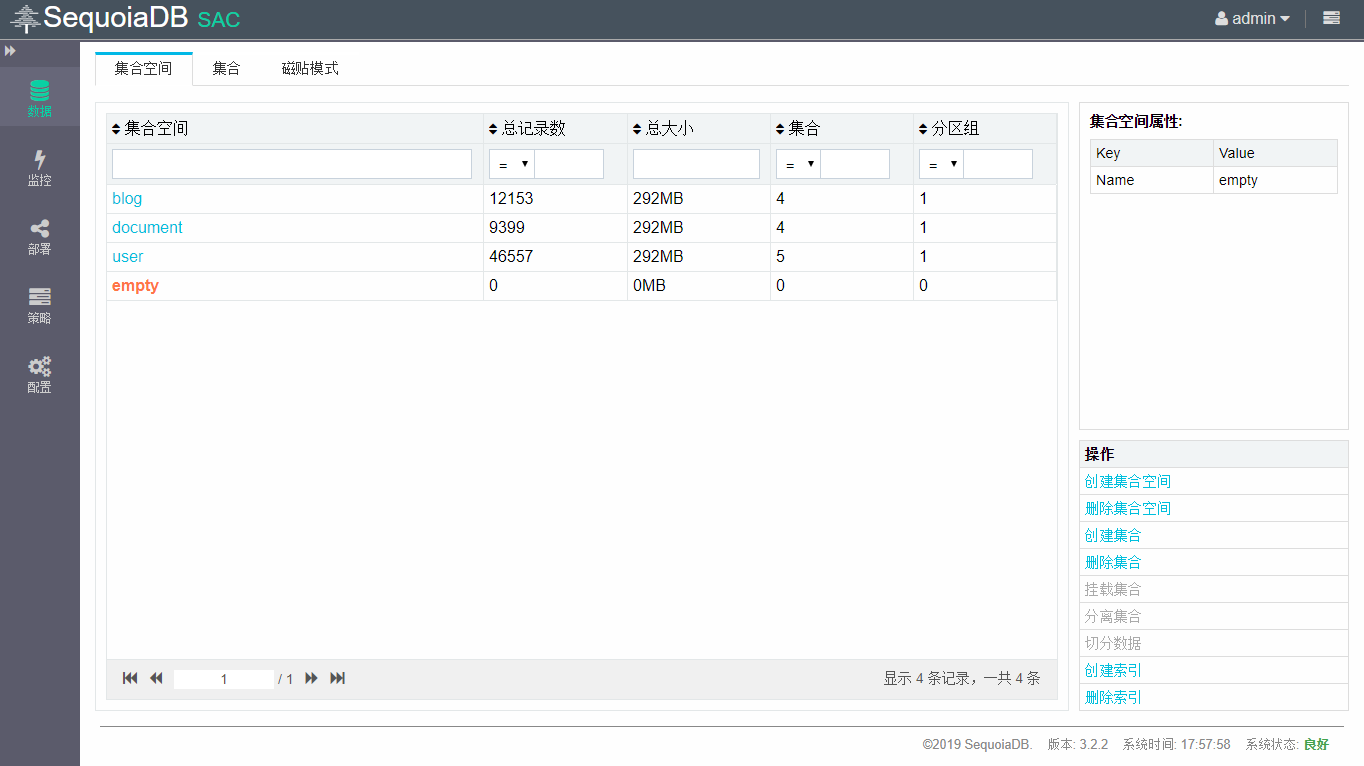Go to the next page of results
Image resolution: width=1364 pixels, height=766 pixels.
tap(311, 678)
